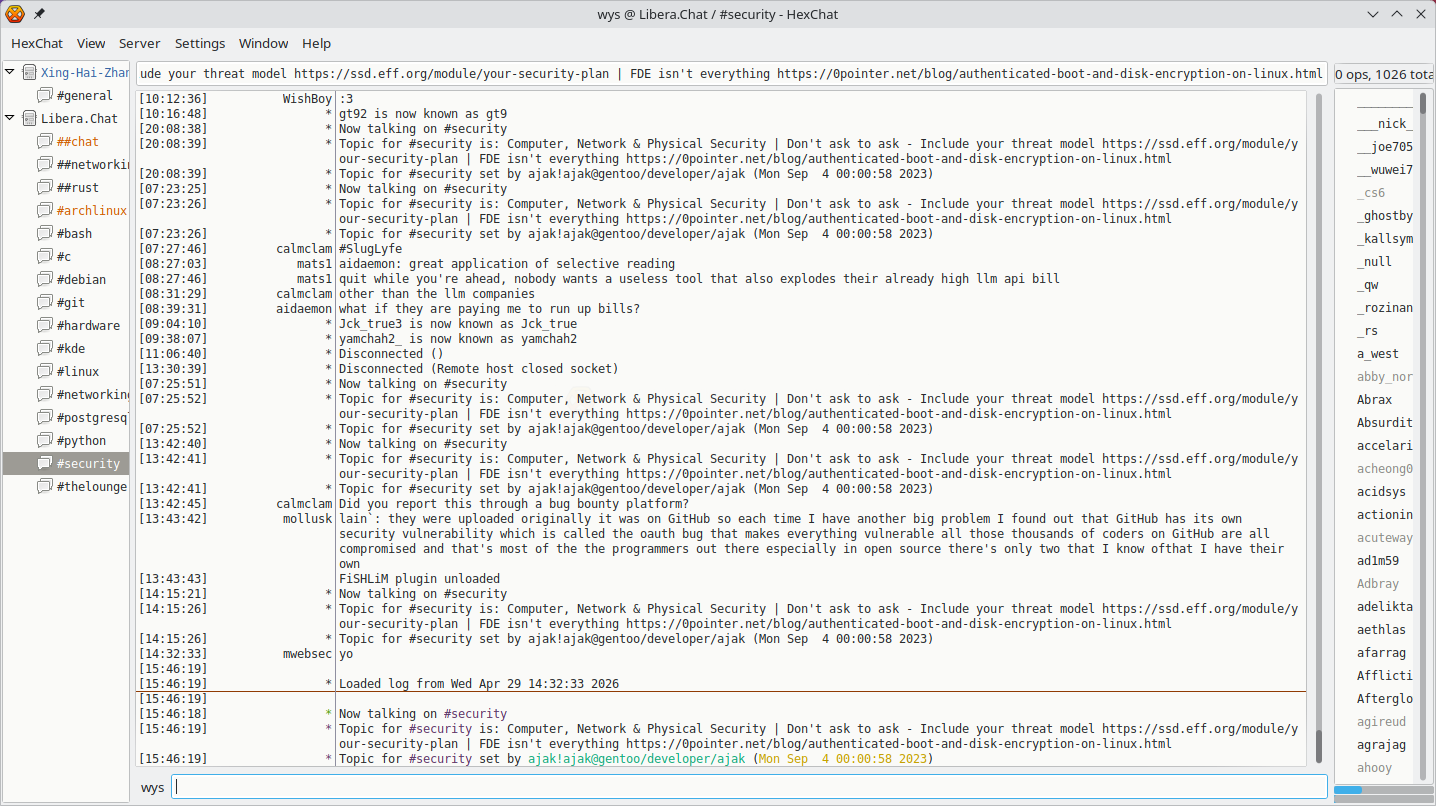Click the '0 ops, 1026 total' user count
The image size is (1436, 806).
(1384, 74)
